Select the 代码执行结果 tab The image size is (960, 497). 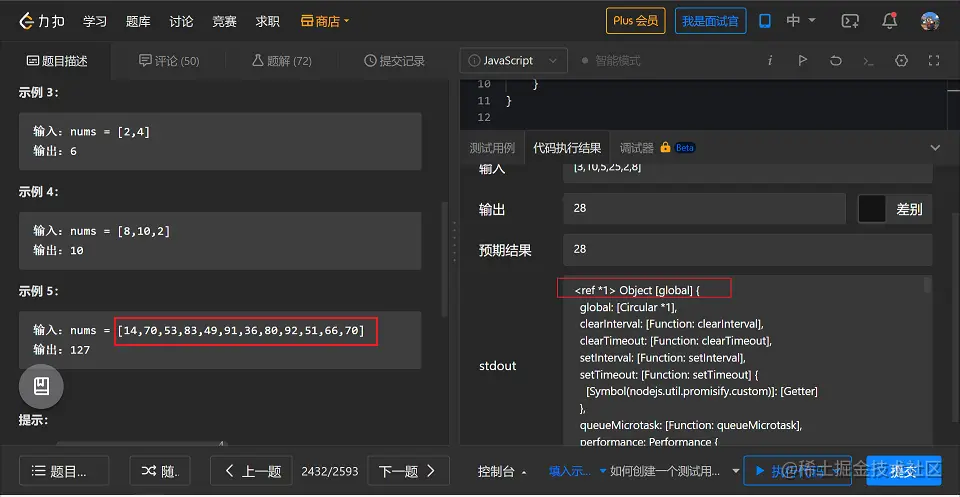pyautogui.click(x=567, y=148)
